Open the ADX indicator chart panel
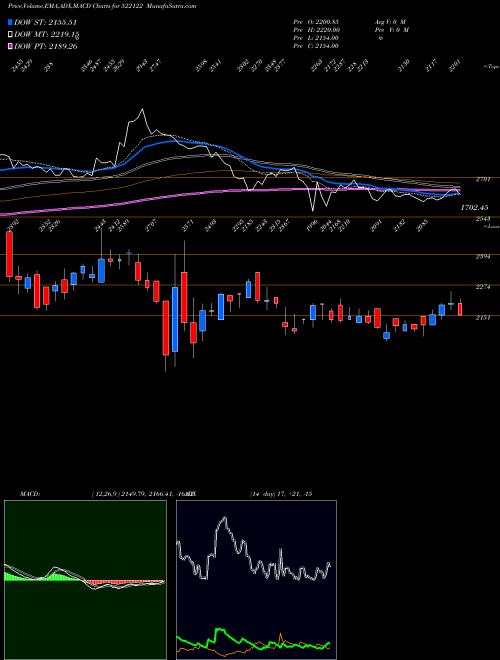500x660 pixels. pos(256,580)
